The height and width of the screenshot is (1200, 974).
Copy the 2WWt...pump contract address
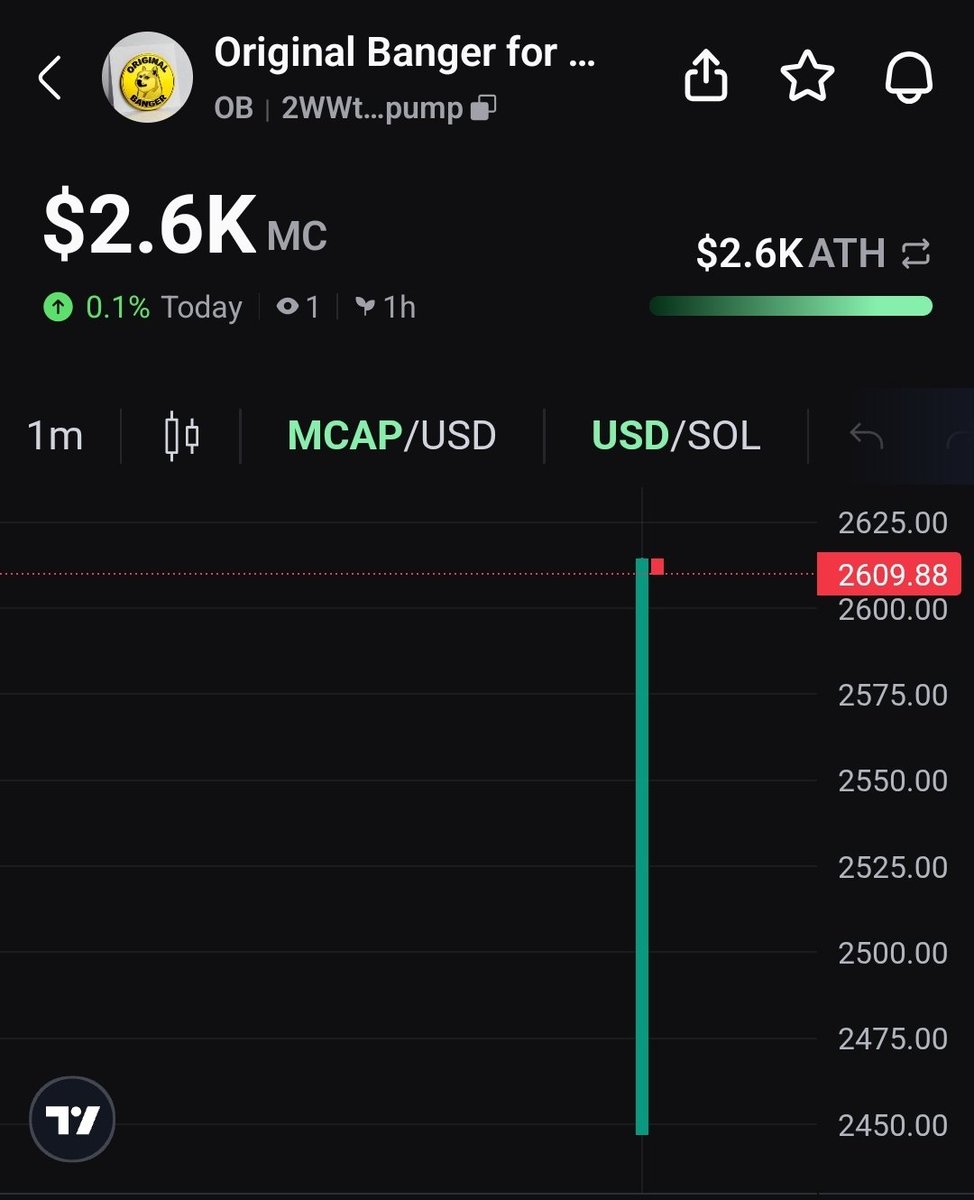point(484,108)
